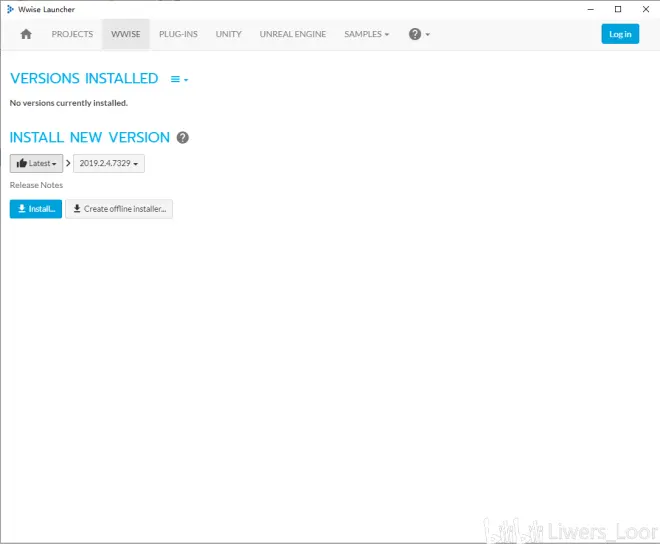Expand the 2019.2.4.7329 version dropdown
This screenshot has width=660, height=544.
[109, 163]
